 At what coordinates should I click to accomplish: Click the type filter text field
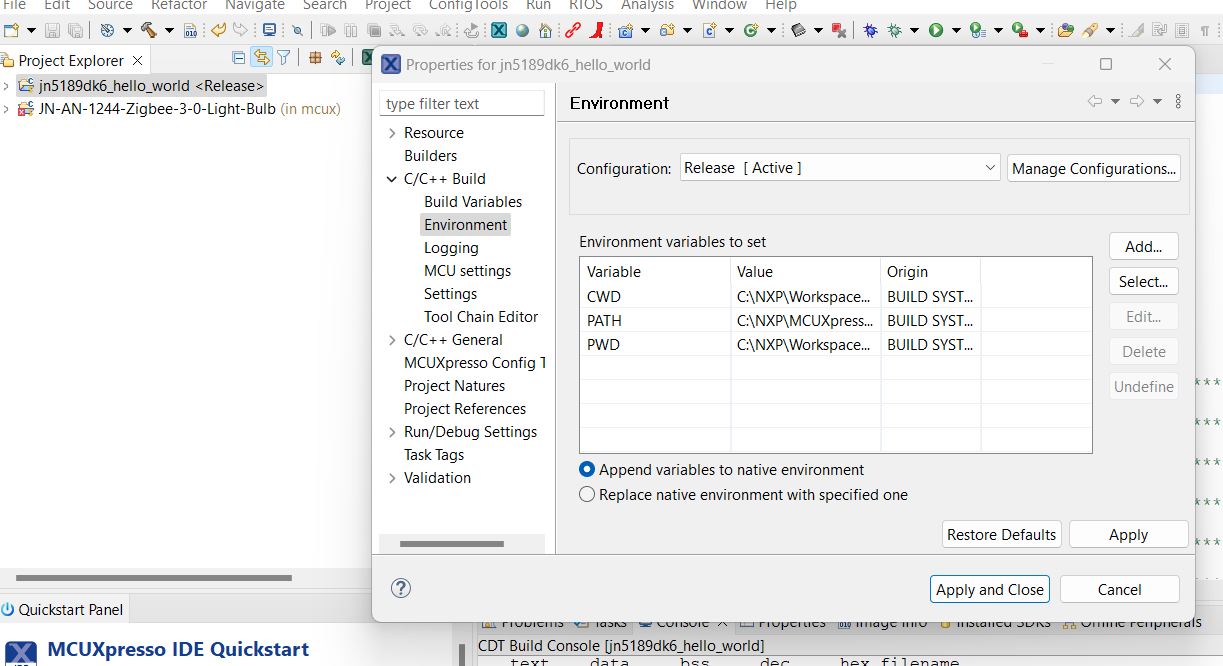pos(462,104)
